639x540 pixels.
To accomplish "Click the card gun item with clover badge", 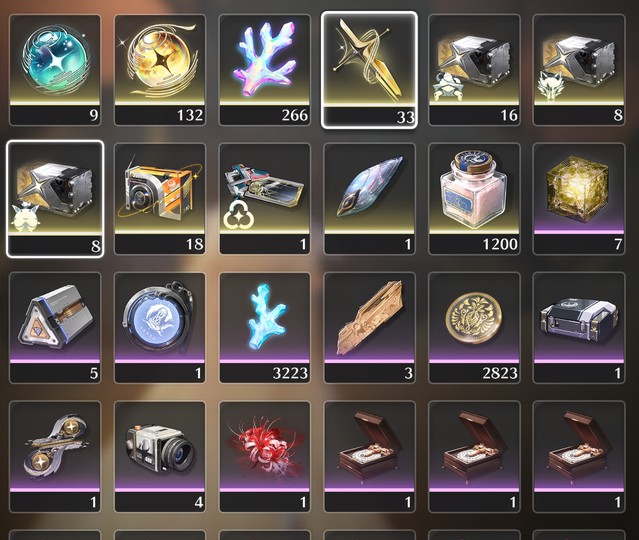I will (264, 199).
